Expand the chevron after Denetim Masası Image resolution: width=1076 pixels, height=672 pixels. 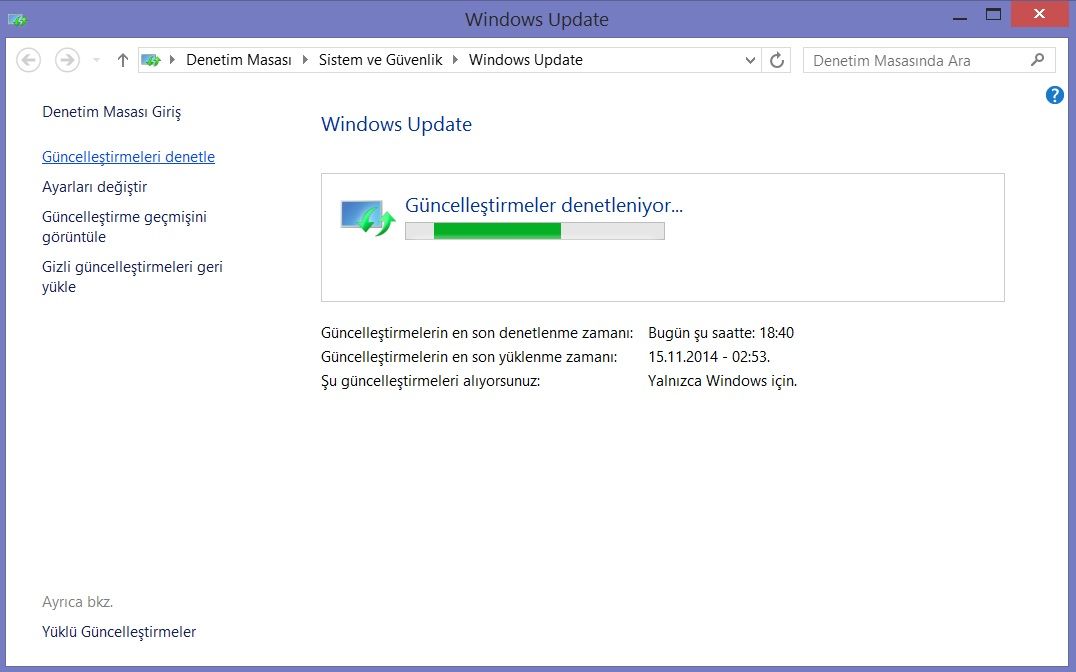click(x=305, y=60)
